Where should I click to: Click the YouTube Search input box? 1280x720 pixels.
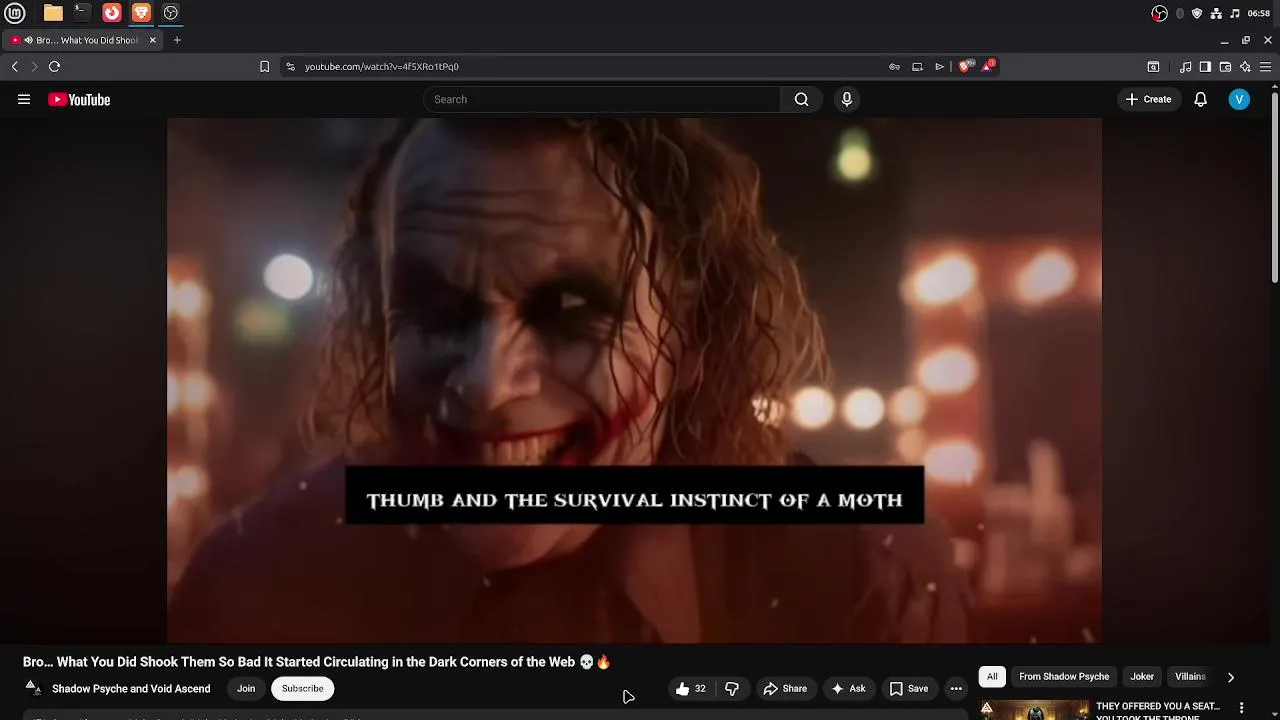[x=602, y=99]
